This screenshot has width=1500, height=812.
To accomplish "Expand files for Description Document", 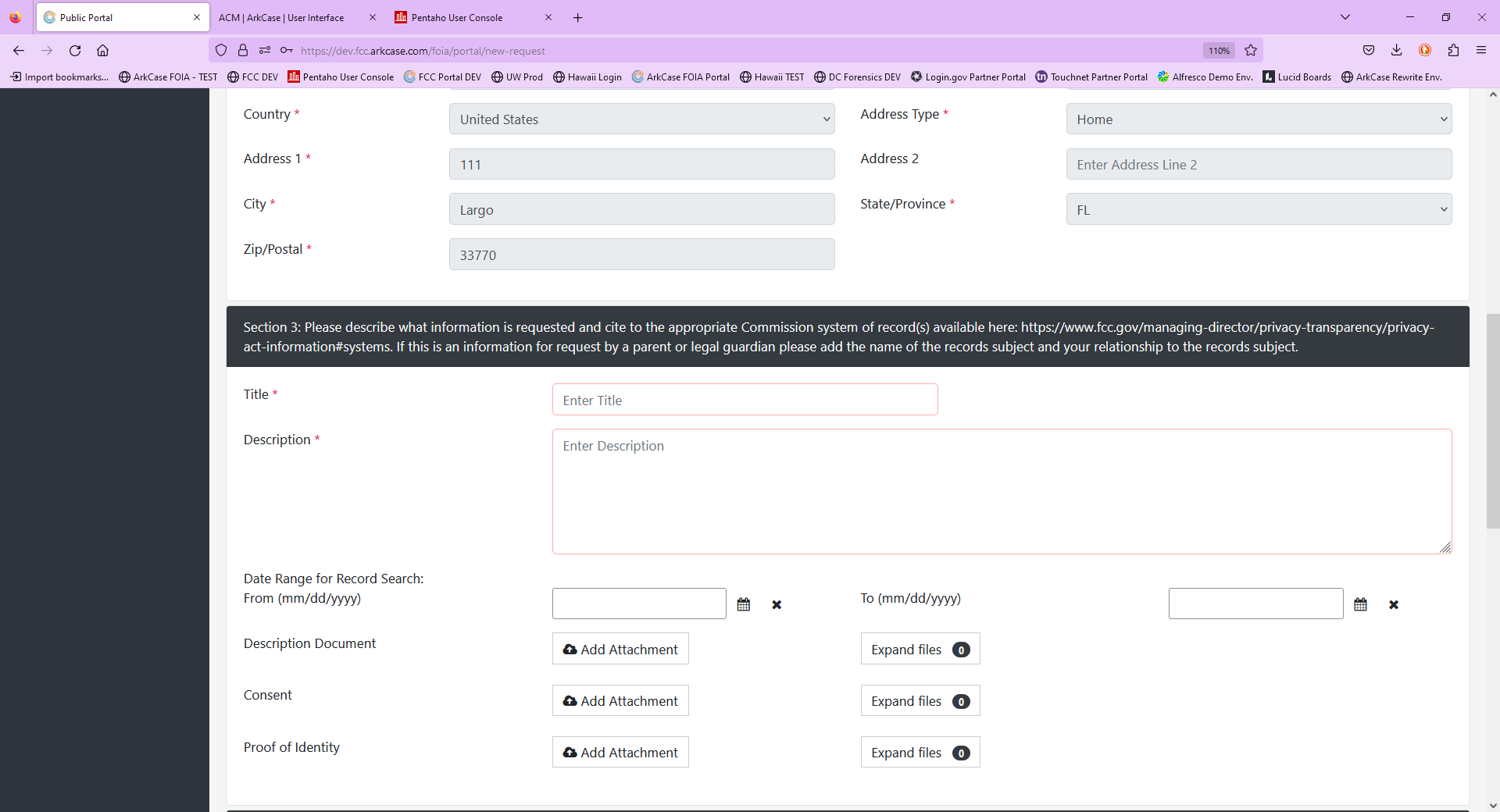I will (x=920, y=649).
